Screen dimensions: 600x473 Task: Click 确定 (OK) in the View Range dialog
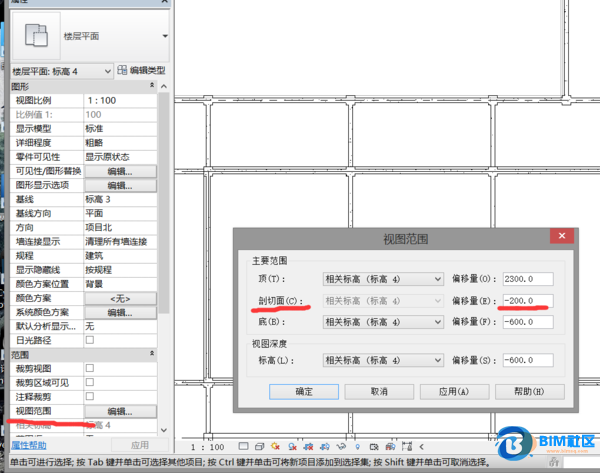(x=305, y=392)
